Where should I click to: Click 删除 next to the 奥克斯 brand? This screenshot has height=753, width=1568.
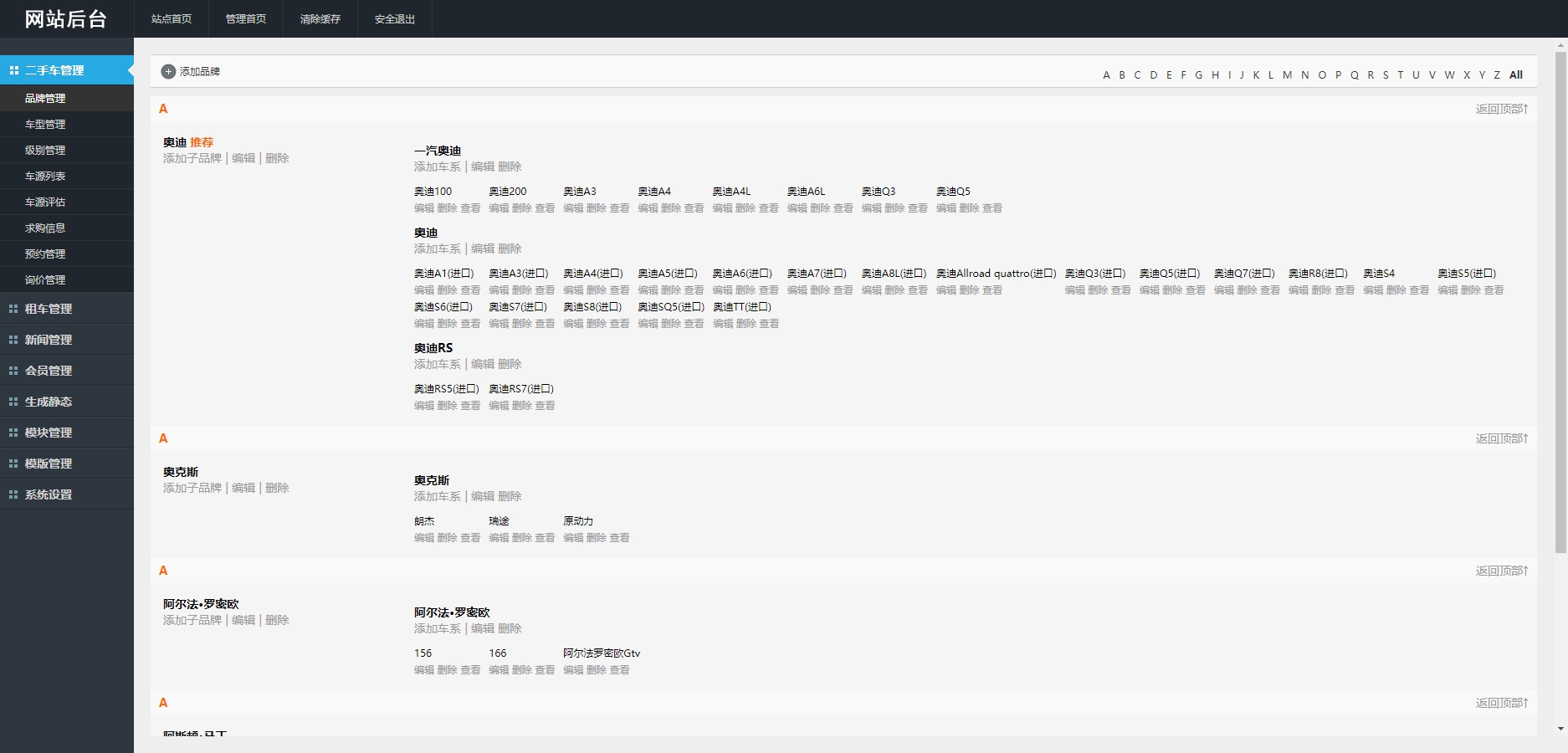[x=277, y=488]
